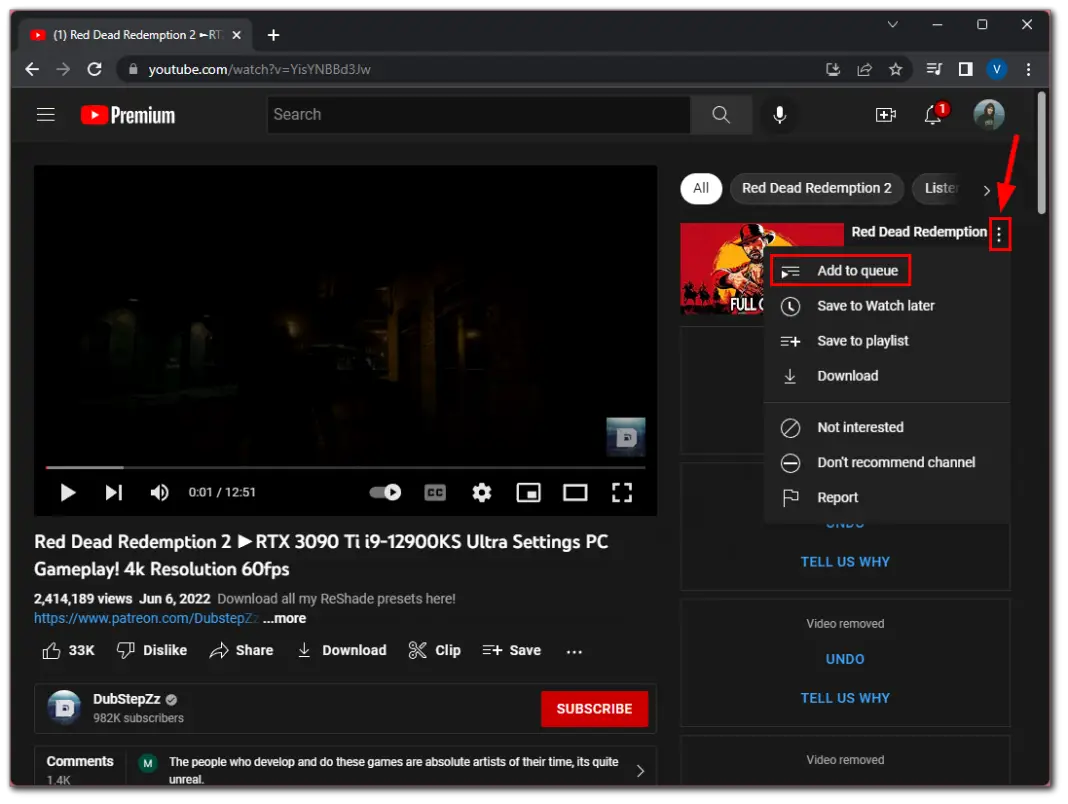Screen dimensions: 1068x804
Task: Hit the red SUBSCRIBE button
Action: coord(594,708)
